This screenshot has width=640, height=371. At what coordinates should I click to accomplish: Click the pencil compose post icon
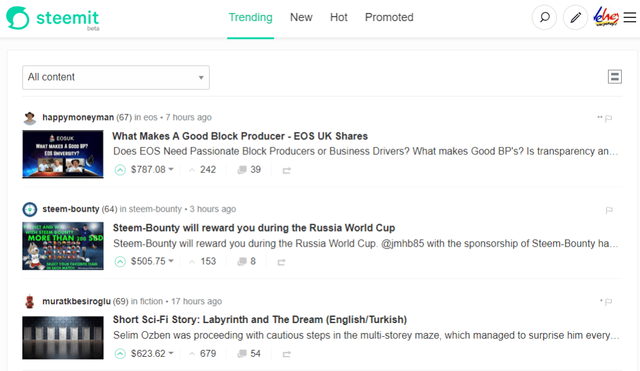[576, 18]
